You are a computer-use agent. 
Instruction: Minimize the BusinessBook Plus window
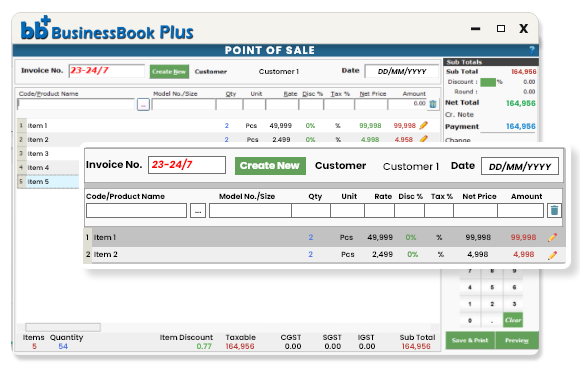[x=476, y=28]
